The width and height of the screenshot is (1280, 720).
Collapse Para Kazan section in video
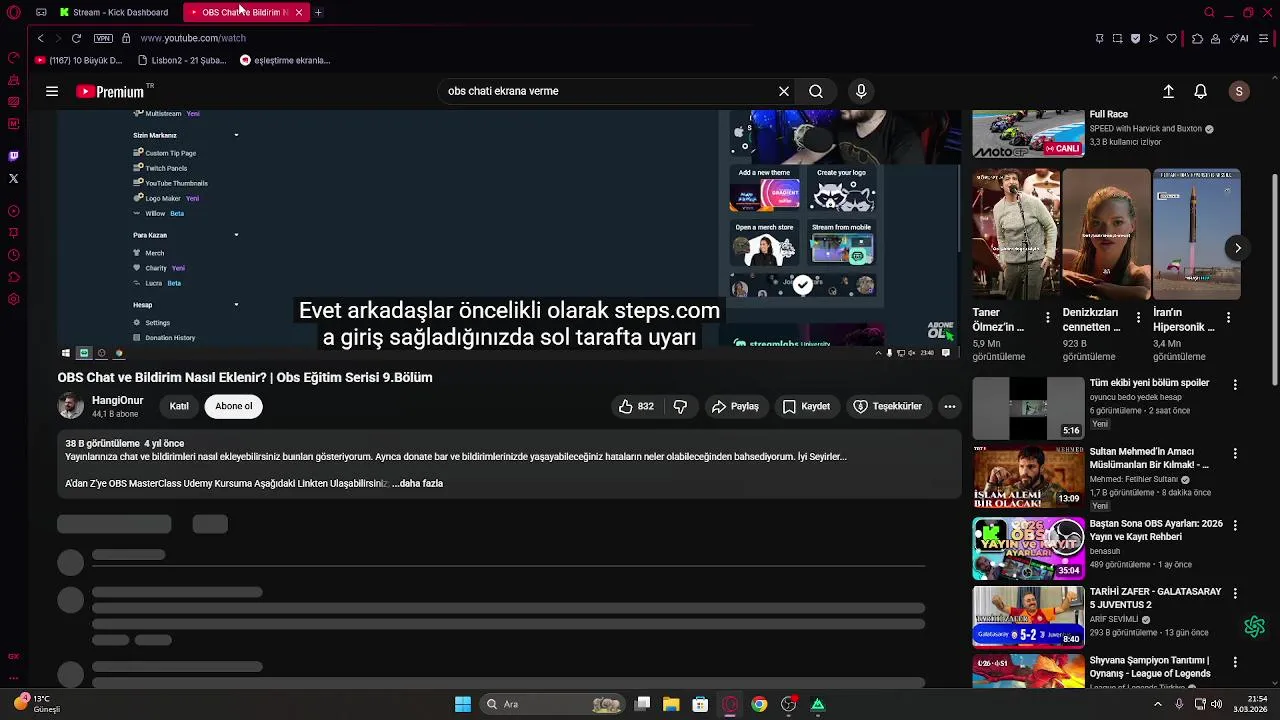[x=237, y=235]
